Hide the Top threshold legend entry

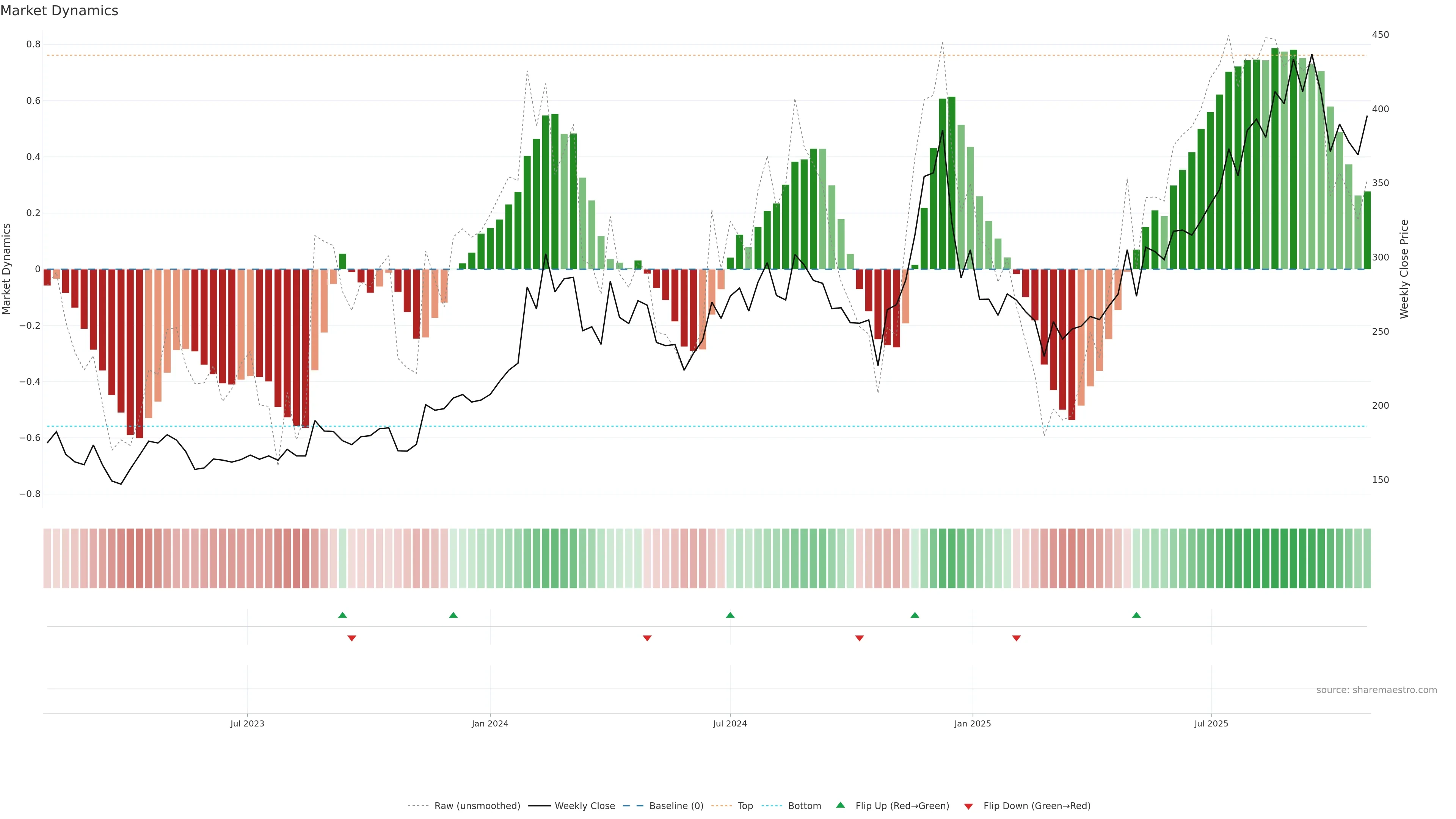[x=745, y=806]
